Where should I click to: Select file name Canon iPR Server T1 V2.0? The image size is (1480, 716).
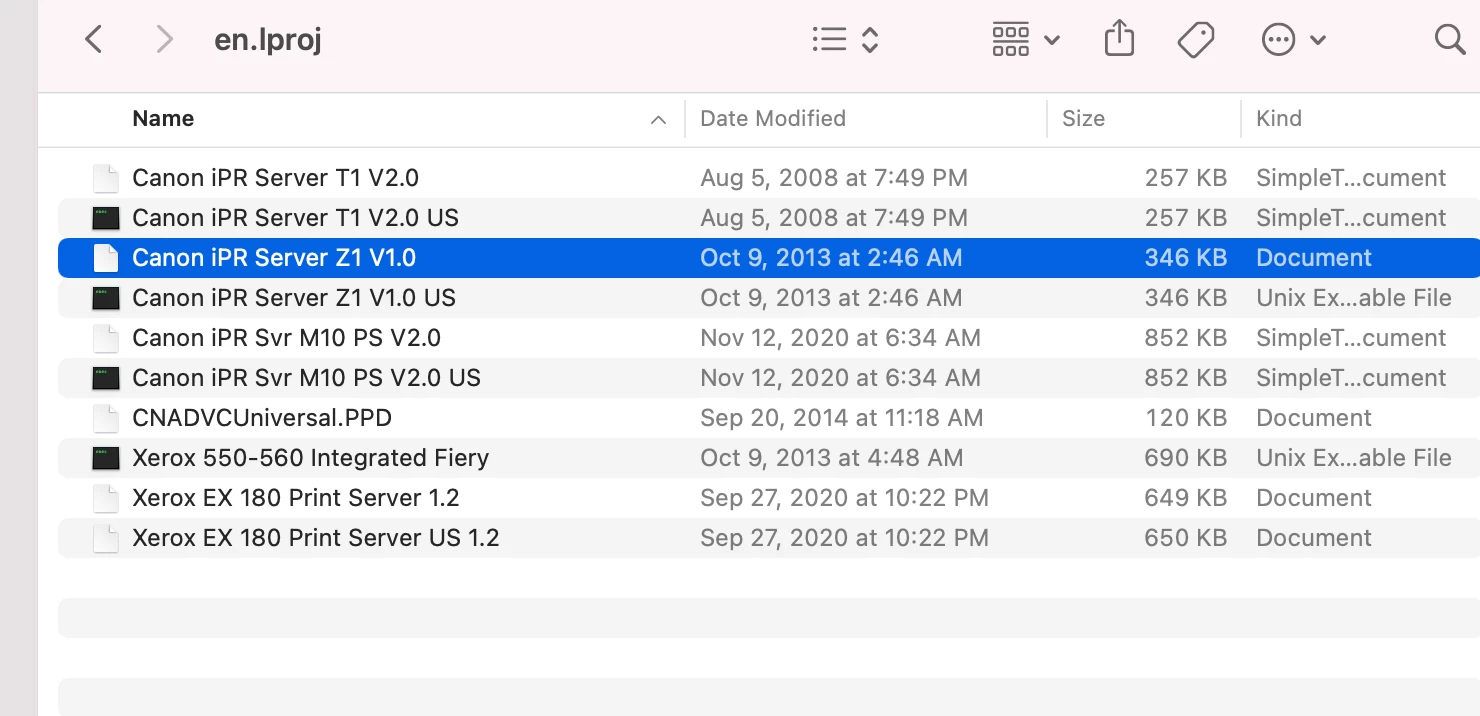[275, 178]
